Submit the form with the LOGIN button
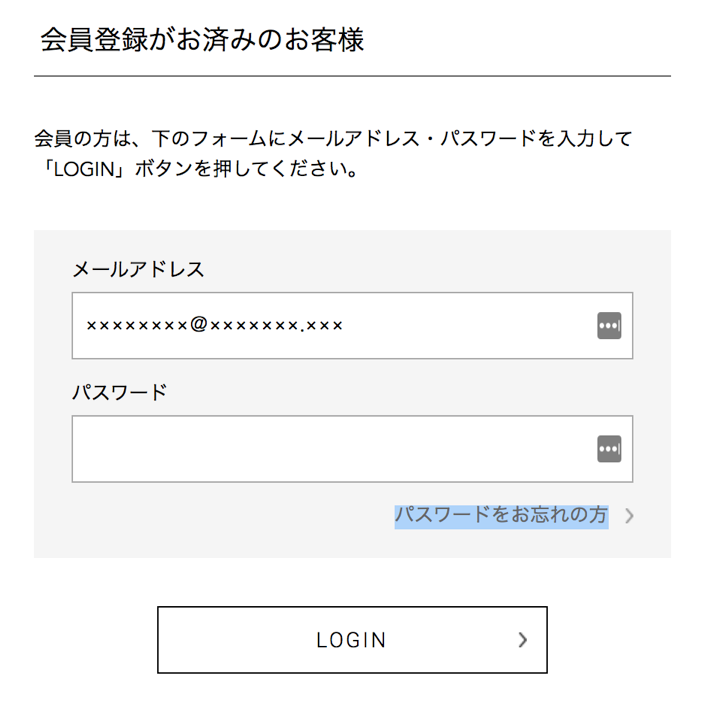Screen dimensions: 708x725 point(352,639)
